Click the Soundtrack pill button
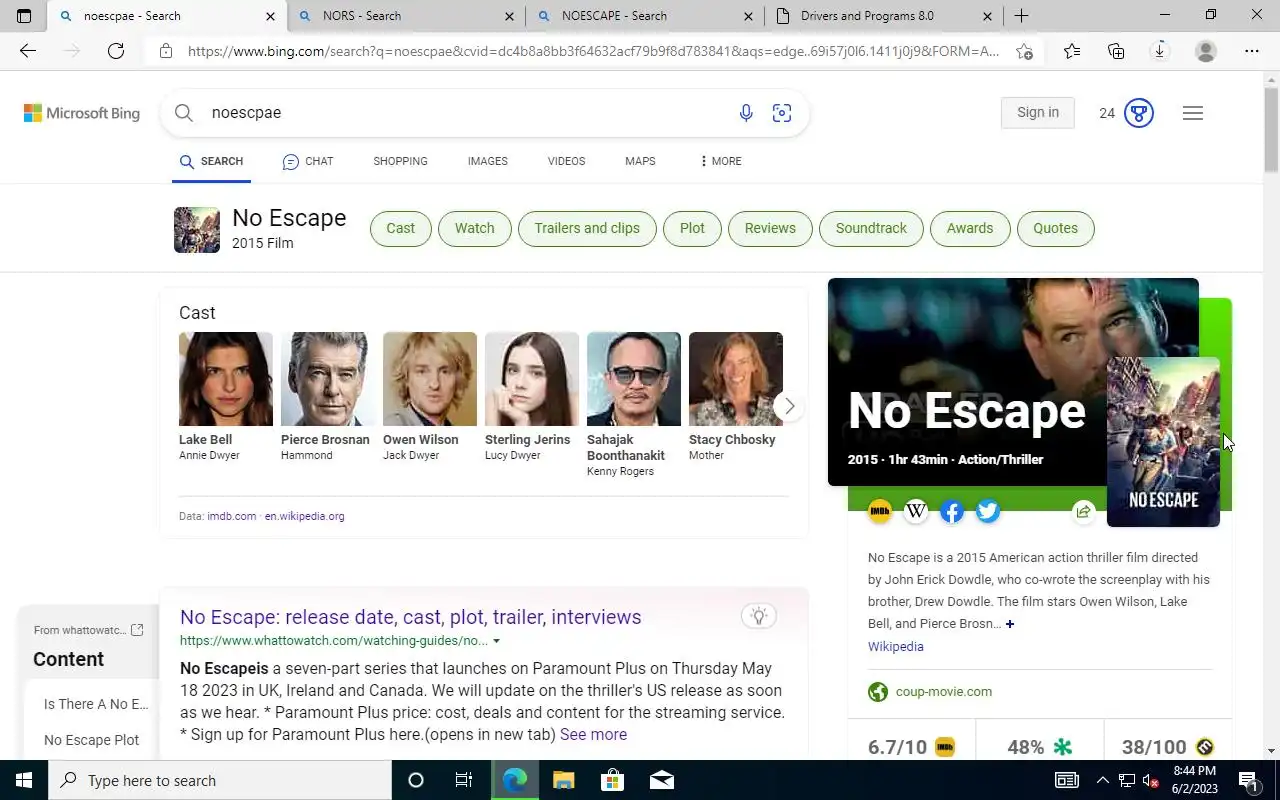 871,228
